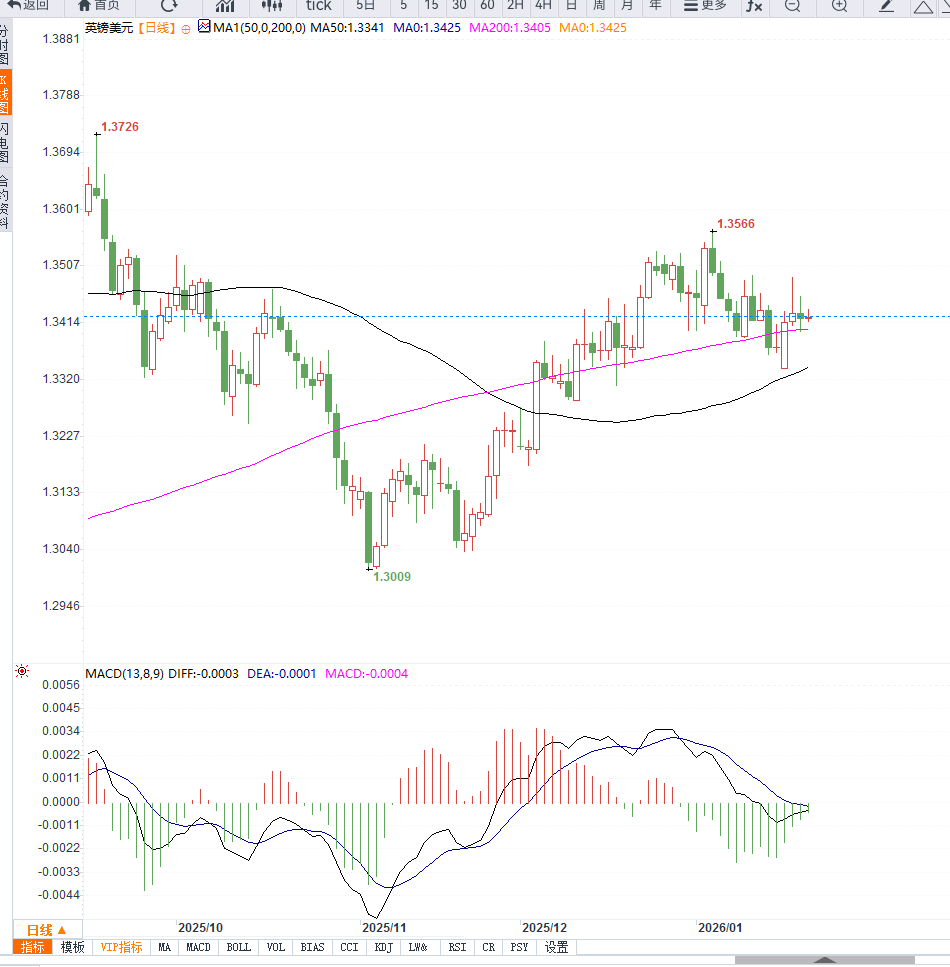Select the 年 yearly period

tap(655, 6)
